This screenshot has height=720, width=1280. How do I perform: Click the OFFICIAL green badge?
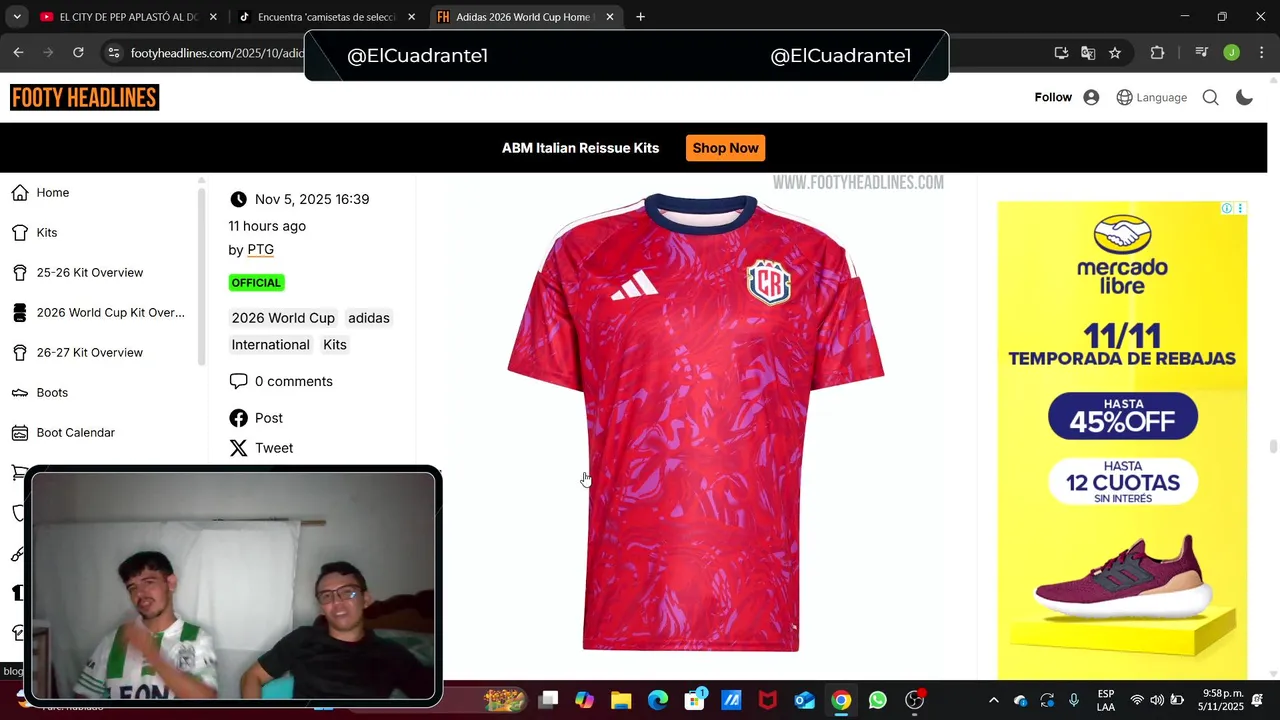click(256, 283)
